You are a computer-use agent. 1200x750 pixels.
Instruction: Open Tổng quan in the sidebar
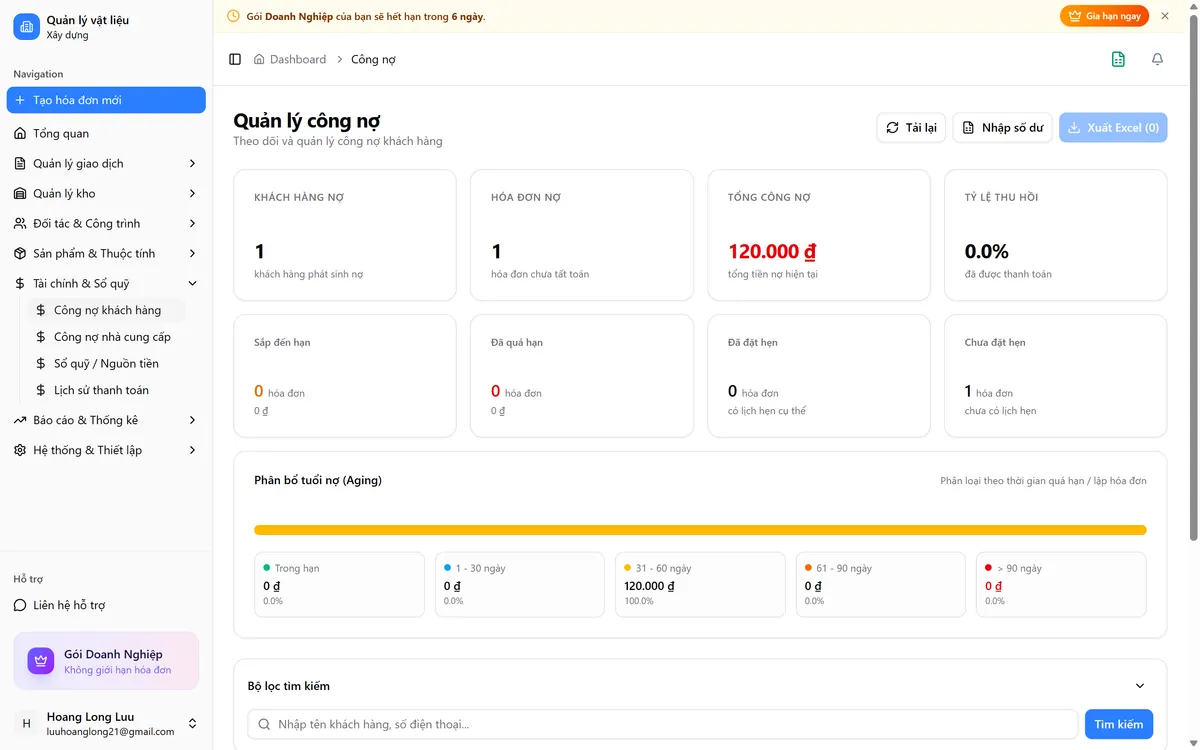click(x=106, y=133)
